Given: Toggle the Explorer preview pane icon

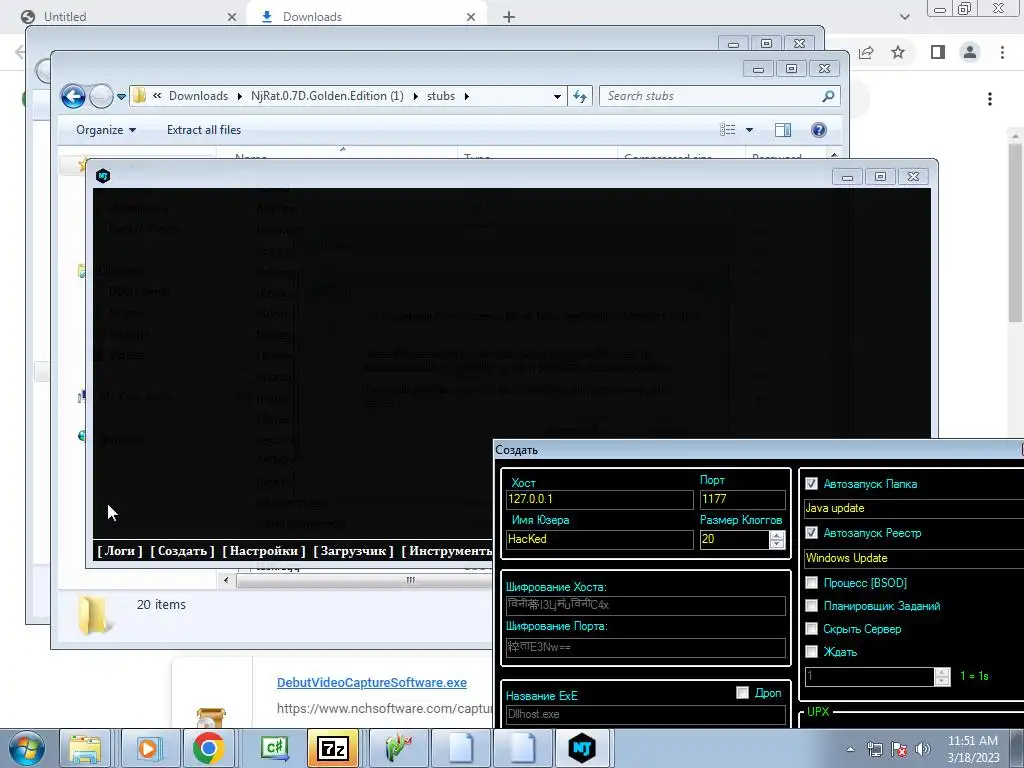Looking at the screenshot, I should point(782,130).
